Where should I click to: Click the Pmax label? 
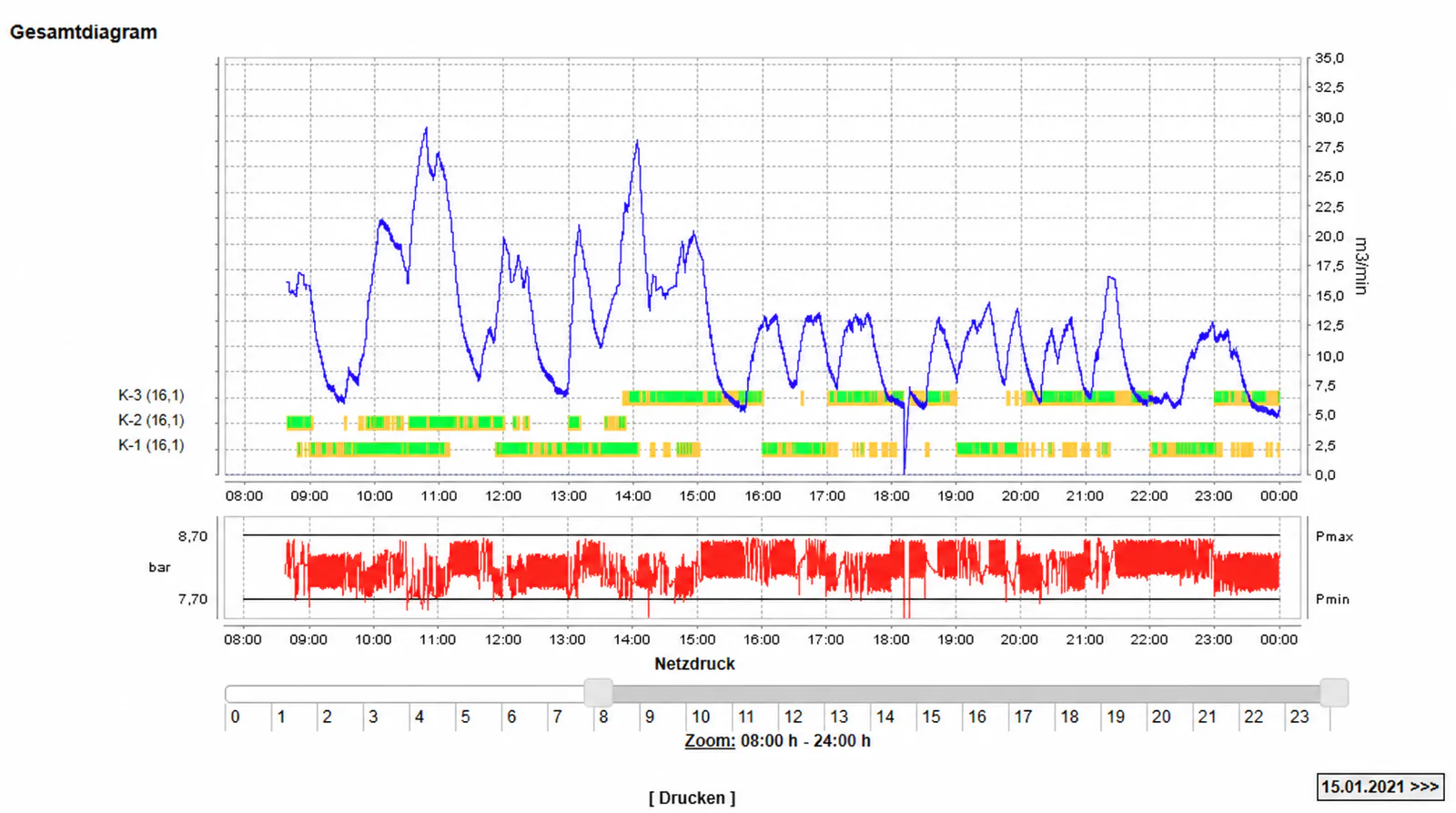point(1334,537)
